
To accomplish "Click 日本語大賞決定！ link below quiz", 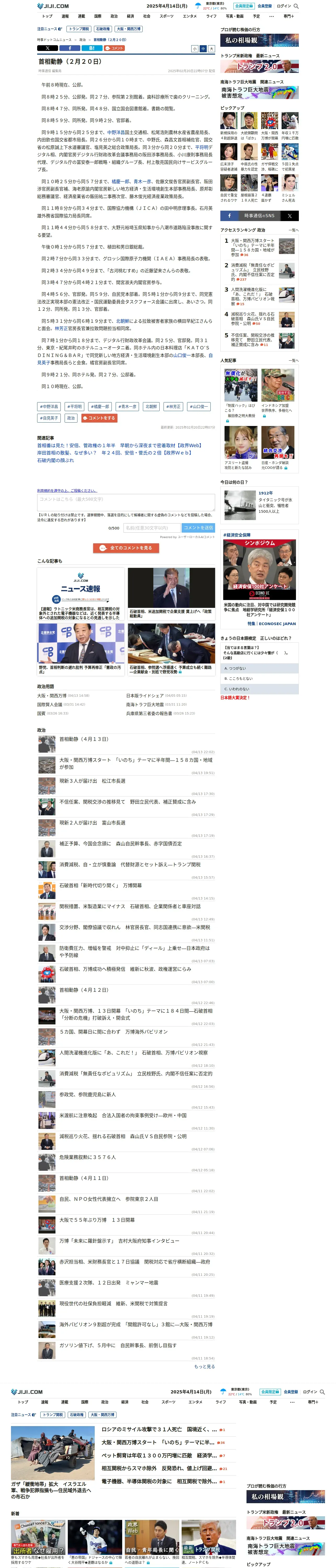I will [235, 697].
